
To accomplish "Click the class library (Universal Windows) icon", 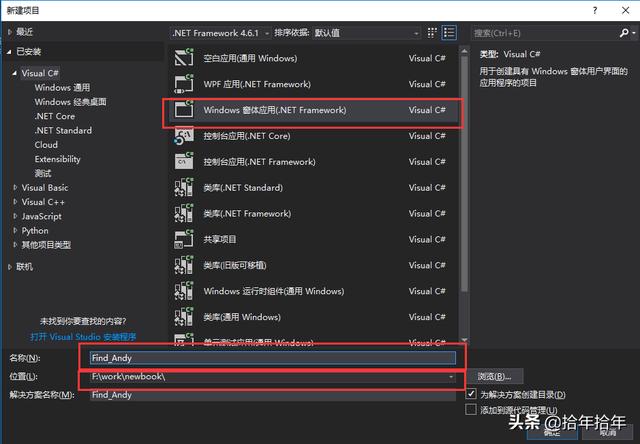I will click(x=184, y=317).
